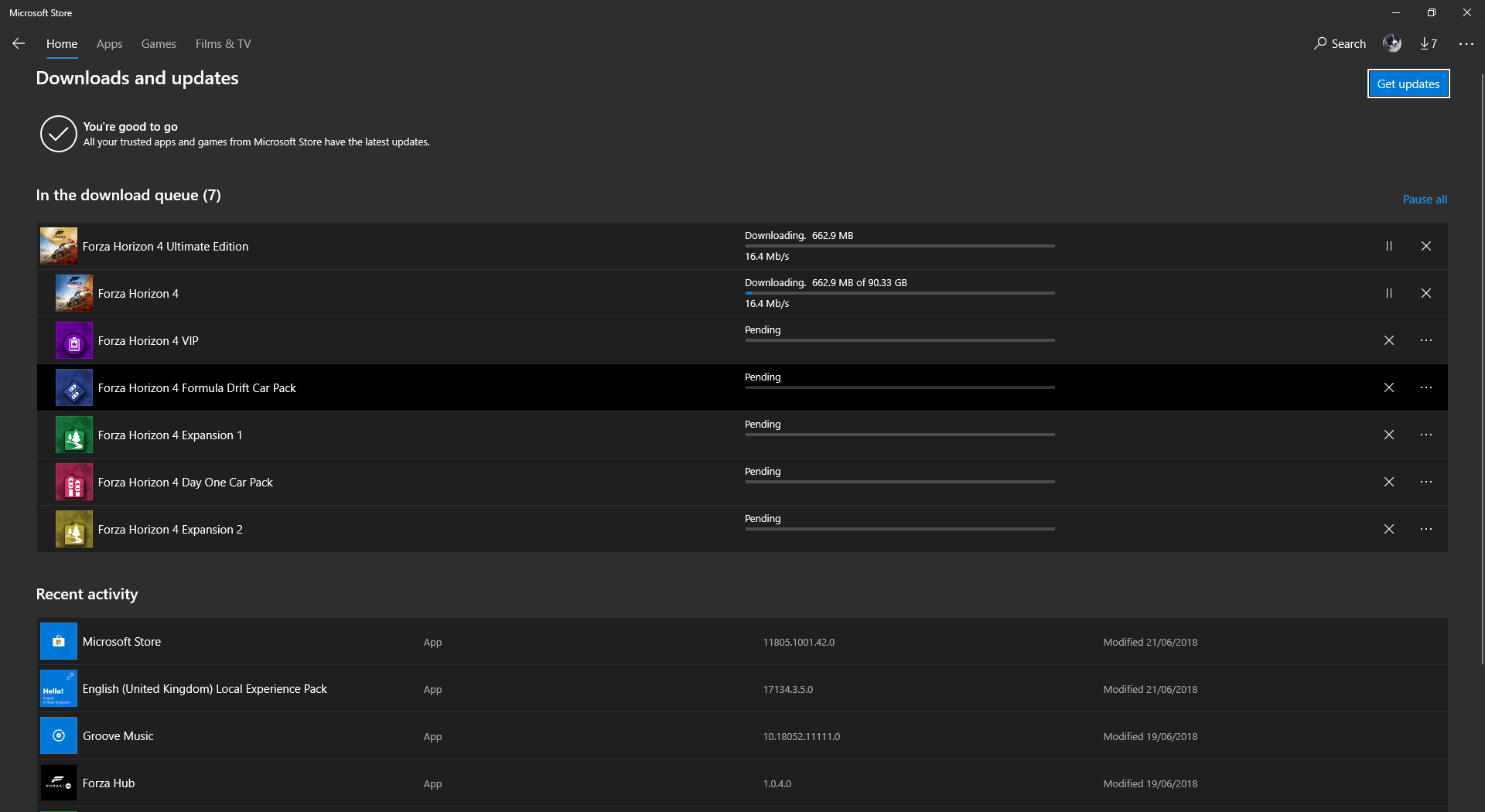The width and height of the screenshot is (1485, 812).
Task: Open Forza Horizon 4 Day One Car Pack title
Action: tap(186, 482)
